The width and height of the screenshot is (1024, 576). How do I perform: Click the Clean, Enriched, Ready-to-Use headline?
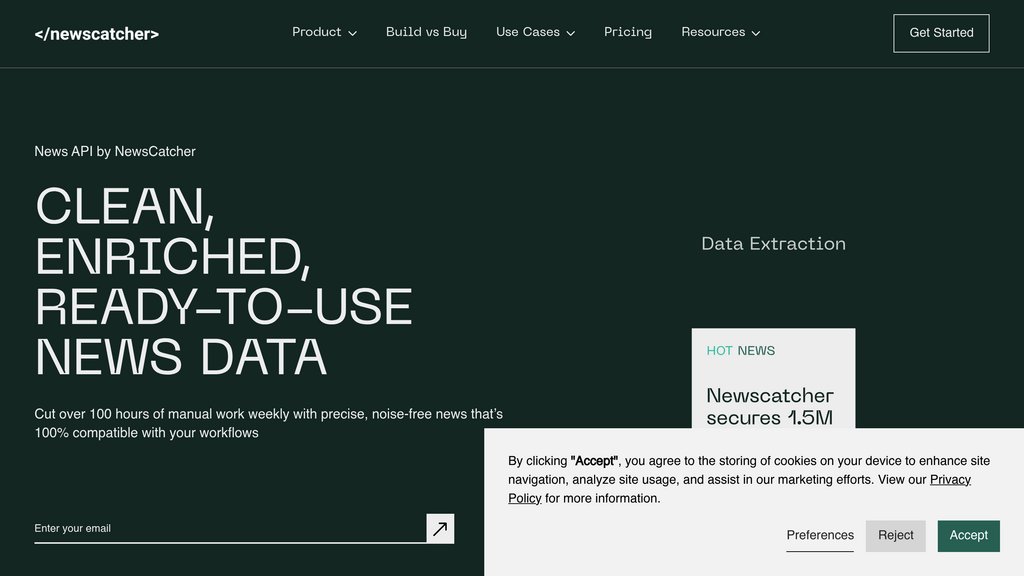click(223, 281)
